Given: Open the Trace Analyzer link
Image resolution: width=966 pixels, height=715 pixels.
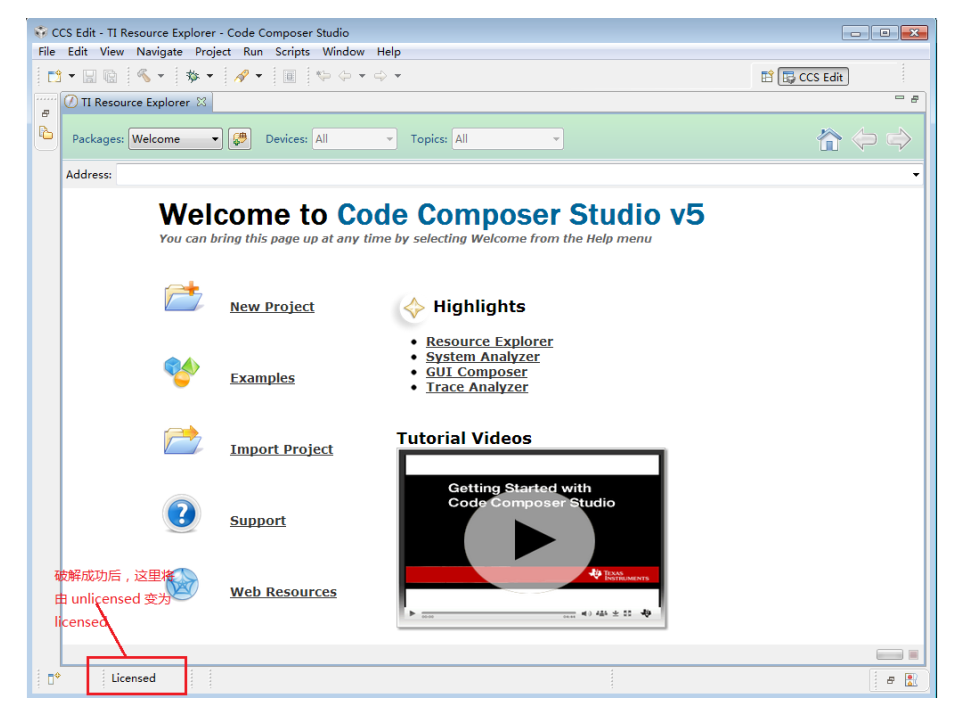Looking at the screenshot, I should point(477,387).
